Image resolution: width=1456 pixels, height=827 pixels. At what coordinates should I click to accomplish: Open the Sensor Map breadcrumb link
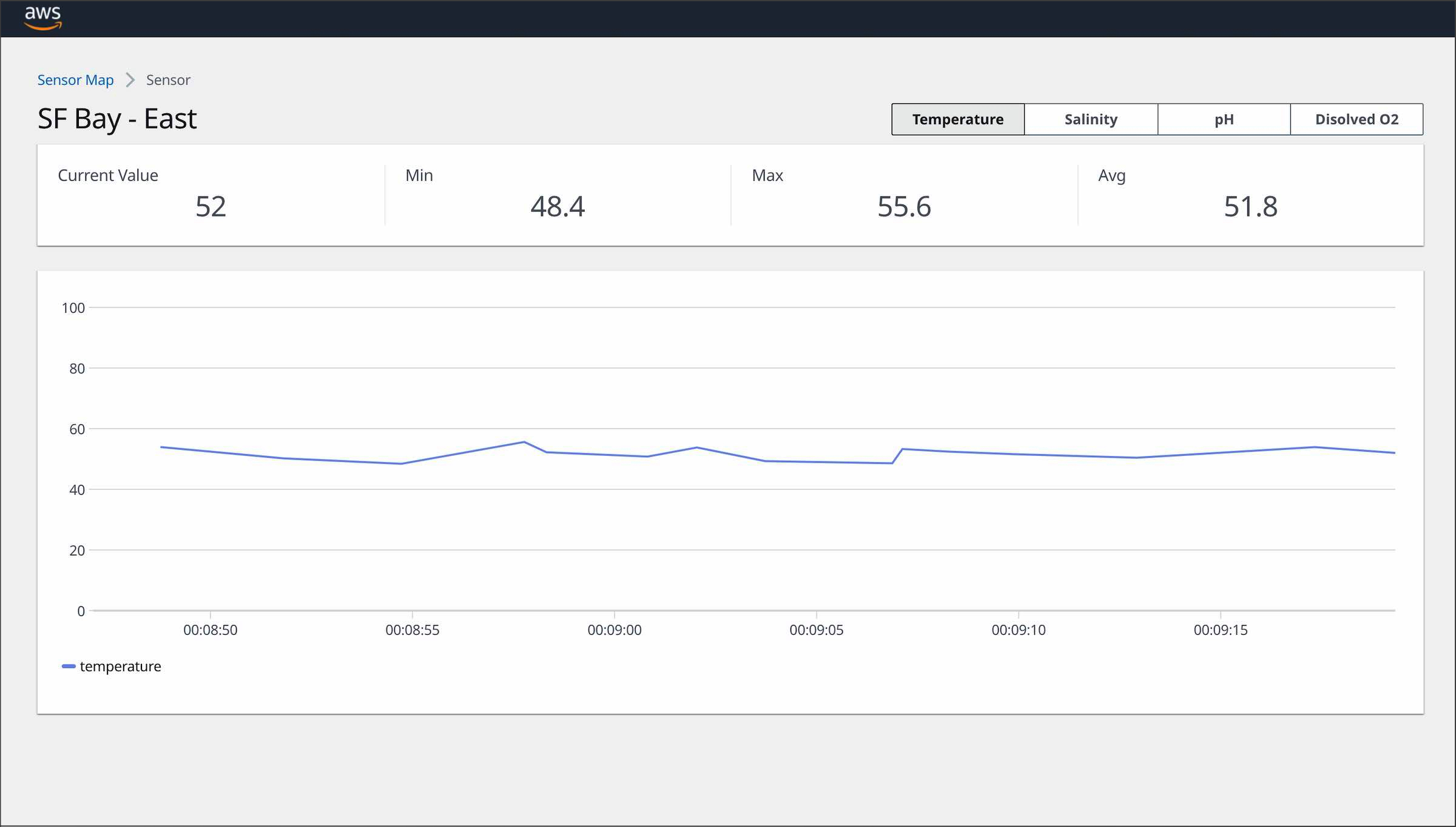click(x=75, y=80)
